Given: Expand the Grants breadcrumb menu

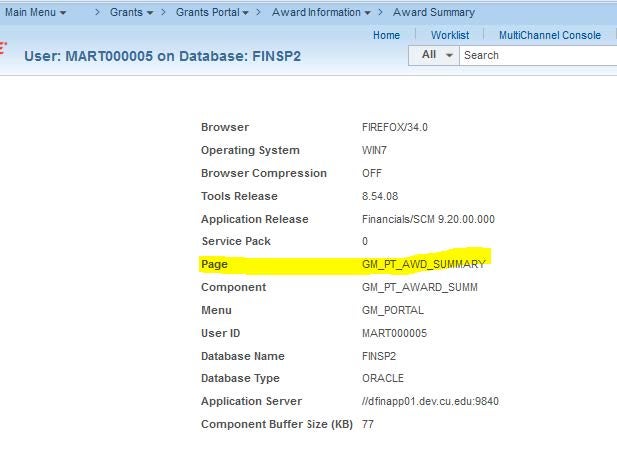Looking at the screenshot, I should [131, 12].
